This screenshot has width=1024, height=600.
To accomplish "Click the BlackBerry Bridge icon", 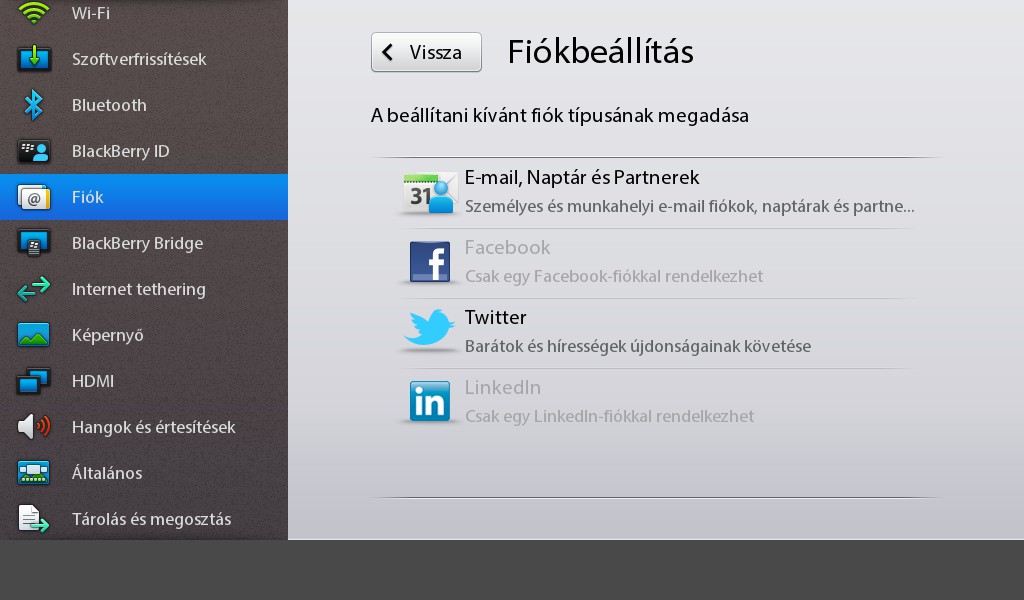I will [34, 244].
